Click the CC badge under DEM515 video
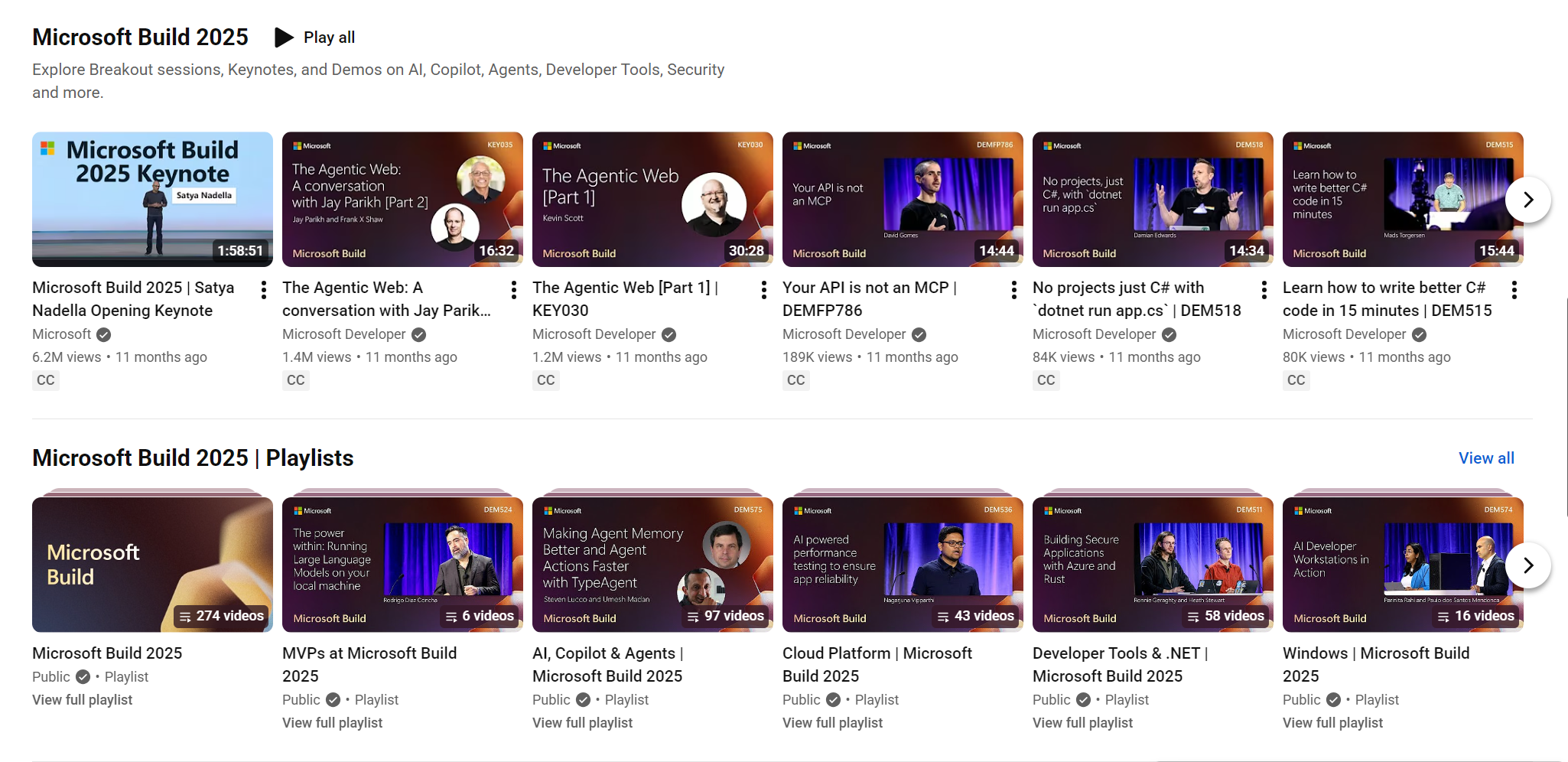 tap(1296, 380)
